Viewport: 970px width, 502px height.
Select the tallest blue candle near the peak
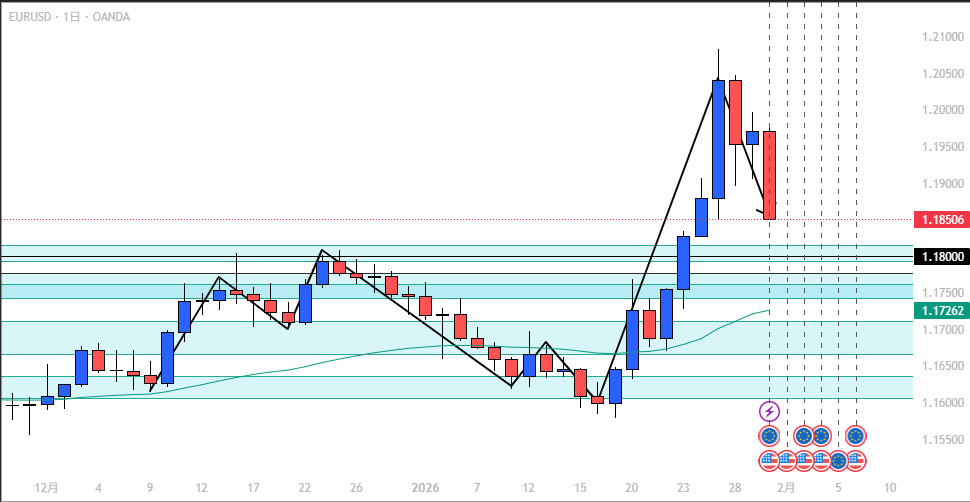(x=718, y=139)
